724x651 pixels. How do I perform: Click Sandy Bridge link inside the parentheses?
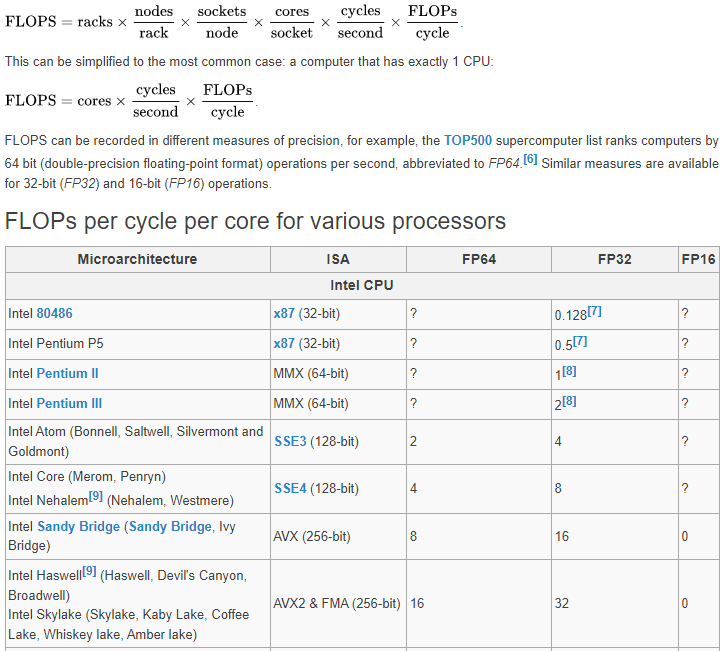click(x=169, y=527)
